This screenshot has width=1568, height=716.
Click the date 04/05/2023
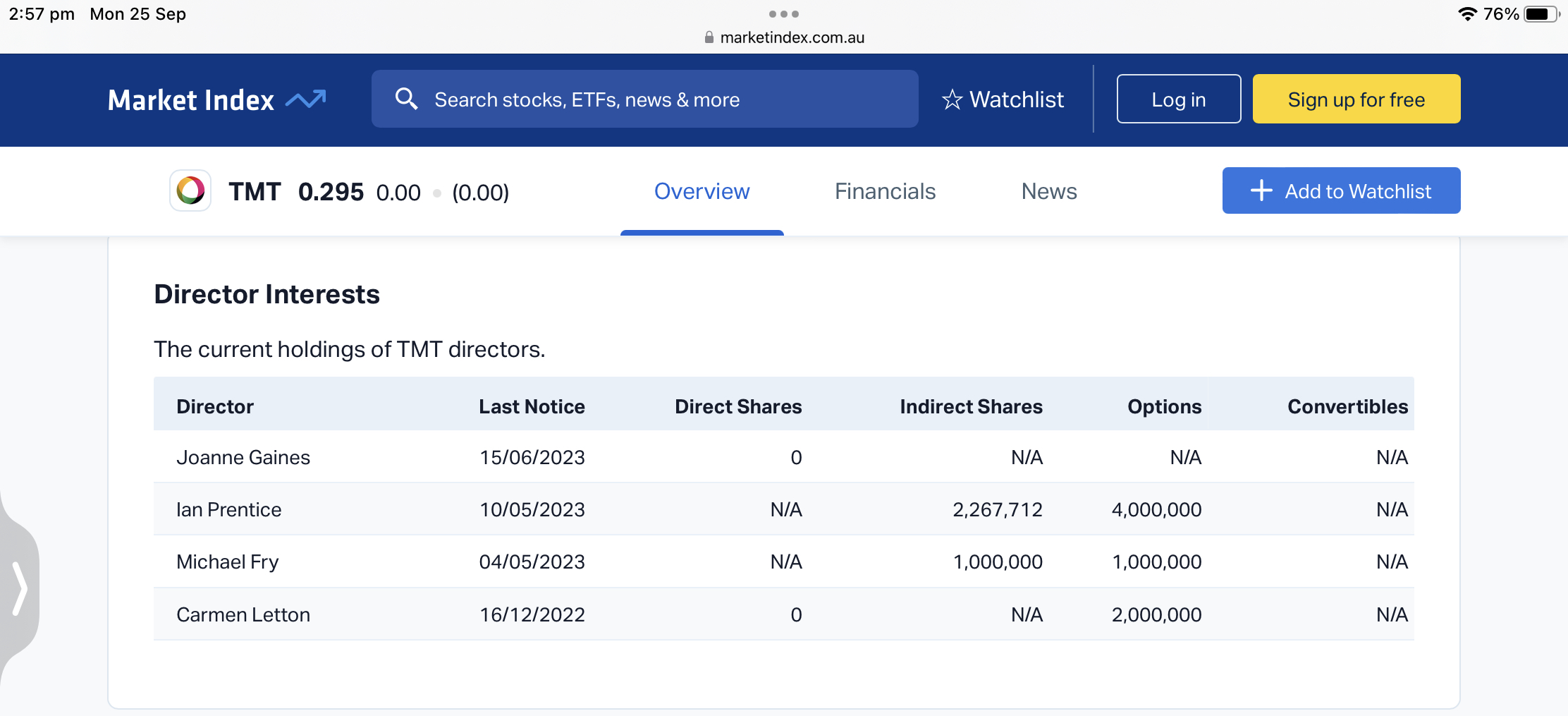click(x=532, y=562)
